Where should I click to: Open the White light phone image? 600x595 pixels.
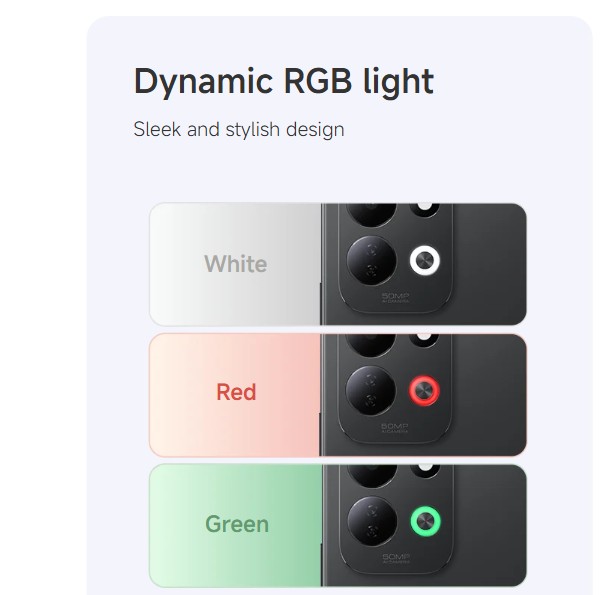tap(424, 264)
